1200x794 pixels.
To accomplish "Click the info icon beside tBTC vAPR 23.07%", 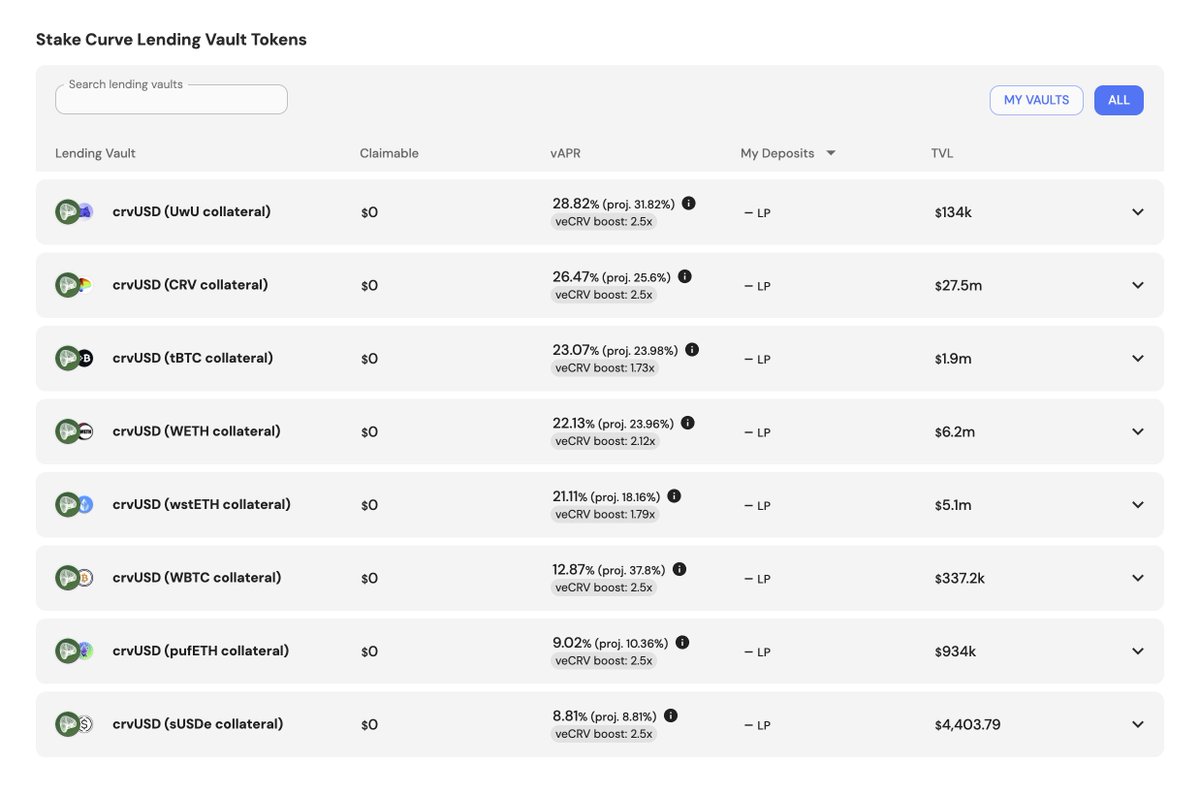I will (692, 350).
